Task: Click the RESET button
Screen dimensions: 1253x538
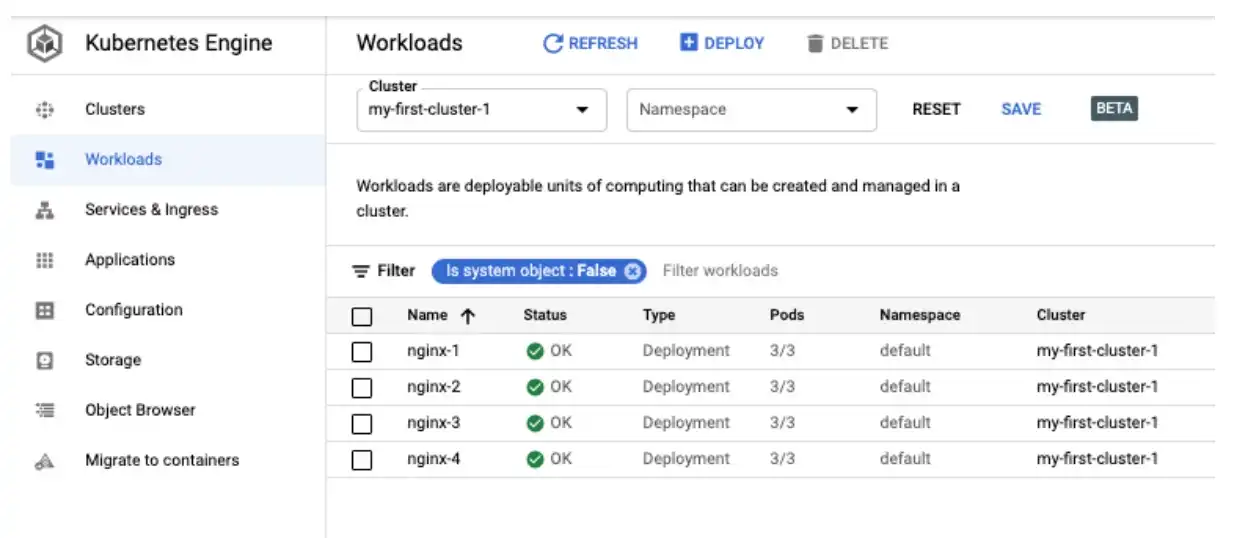Action: (x=936, y=109)
